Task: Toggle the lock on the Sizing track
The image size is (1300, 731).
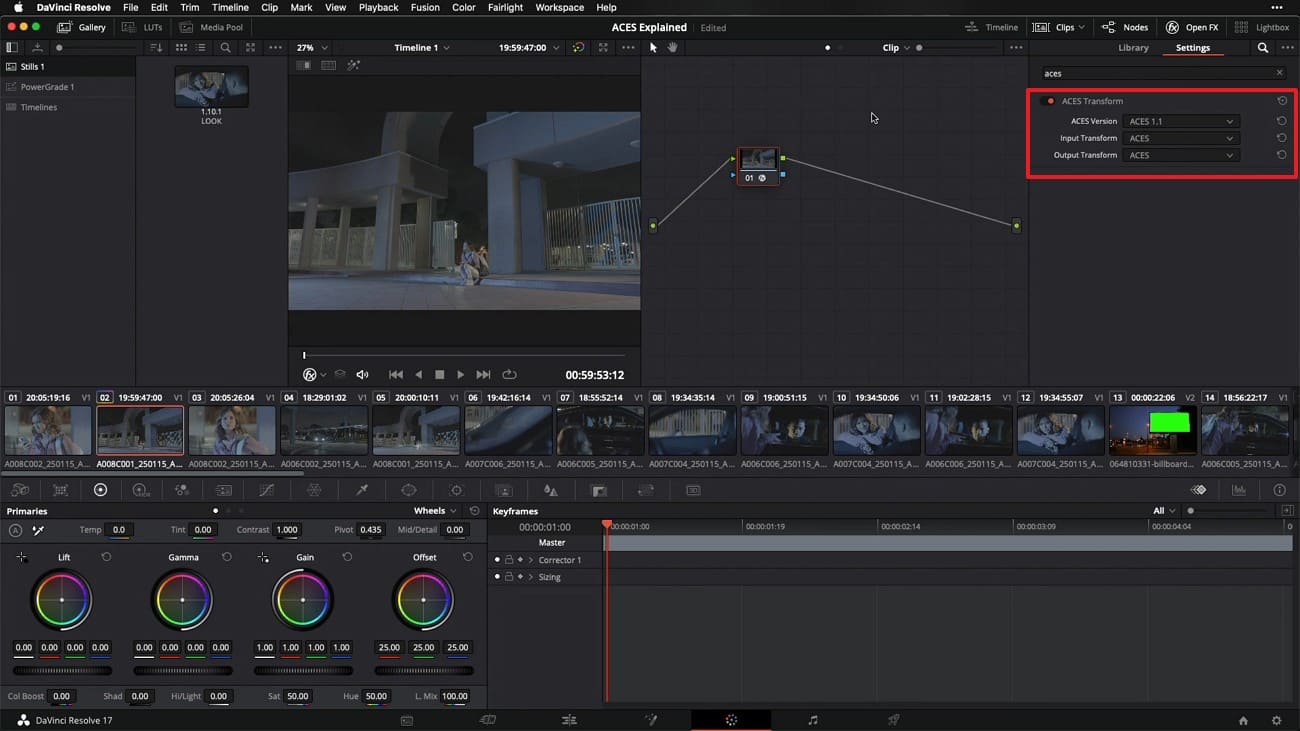Action: point(508,577)
